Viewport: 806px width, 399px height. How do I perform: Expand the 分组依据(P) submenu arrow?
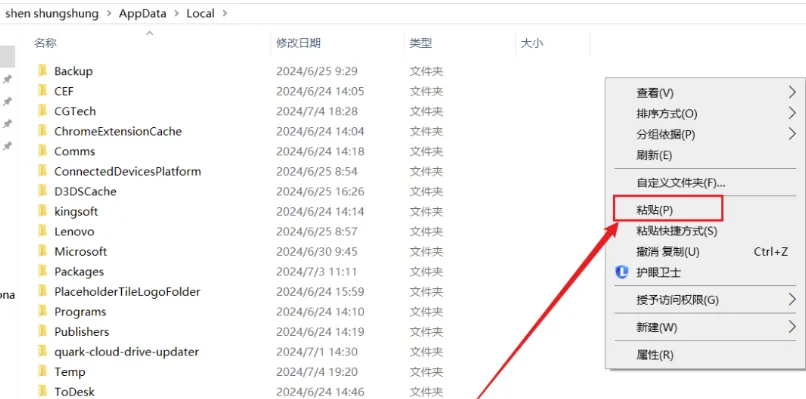(792, 134)
